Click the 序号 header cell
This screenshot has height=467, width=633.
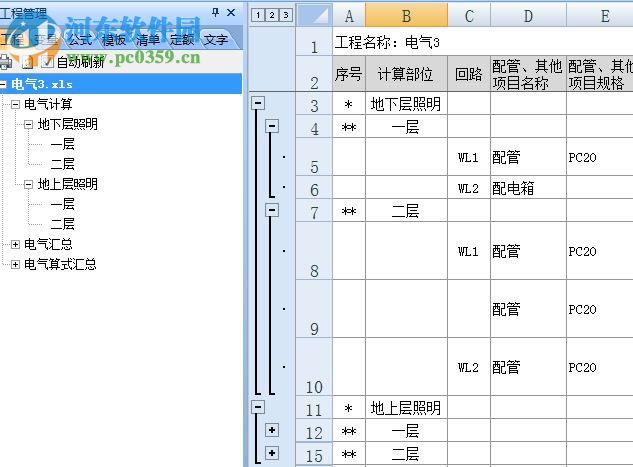point(349,74)
